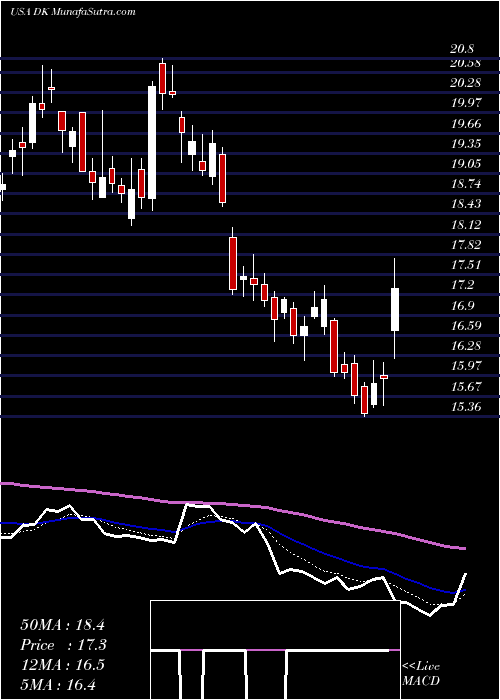Click the red gap-down candle under 18.12
This screenshot has height=700, width=500.
coord(233,263)
